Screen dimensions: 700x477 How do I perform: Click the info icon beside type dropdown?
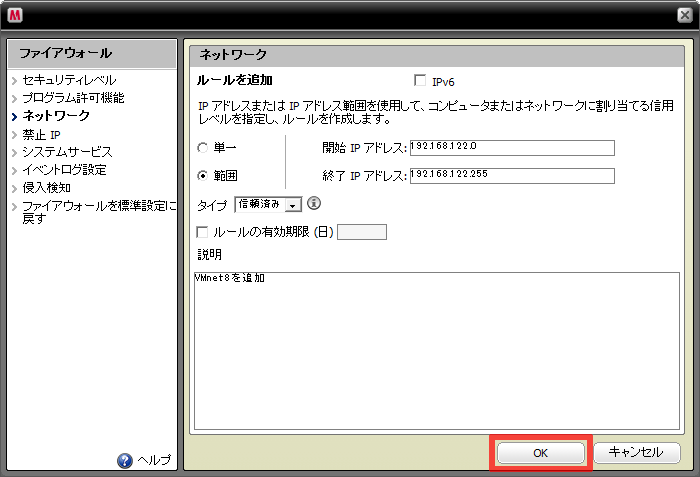pyautogui.click(x=313, y=204)
